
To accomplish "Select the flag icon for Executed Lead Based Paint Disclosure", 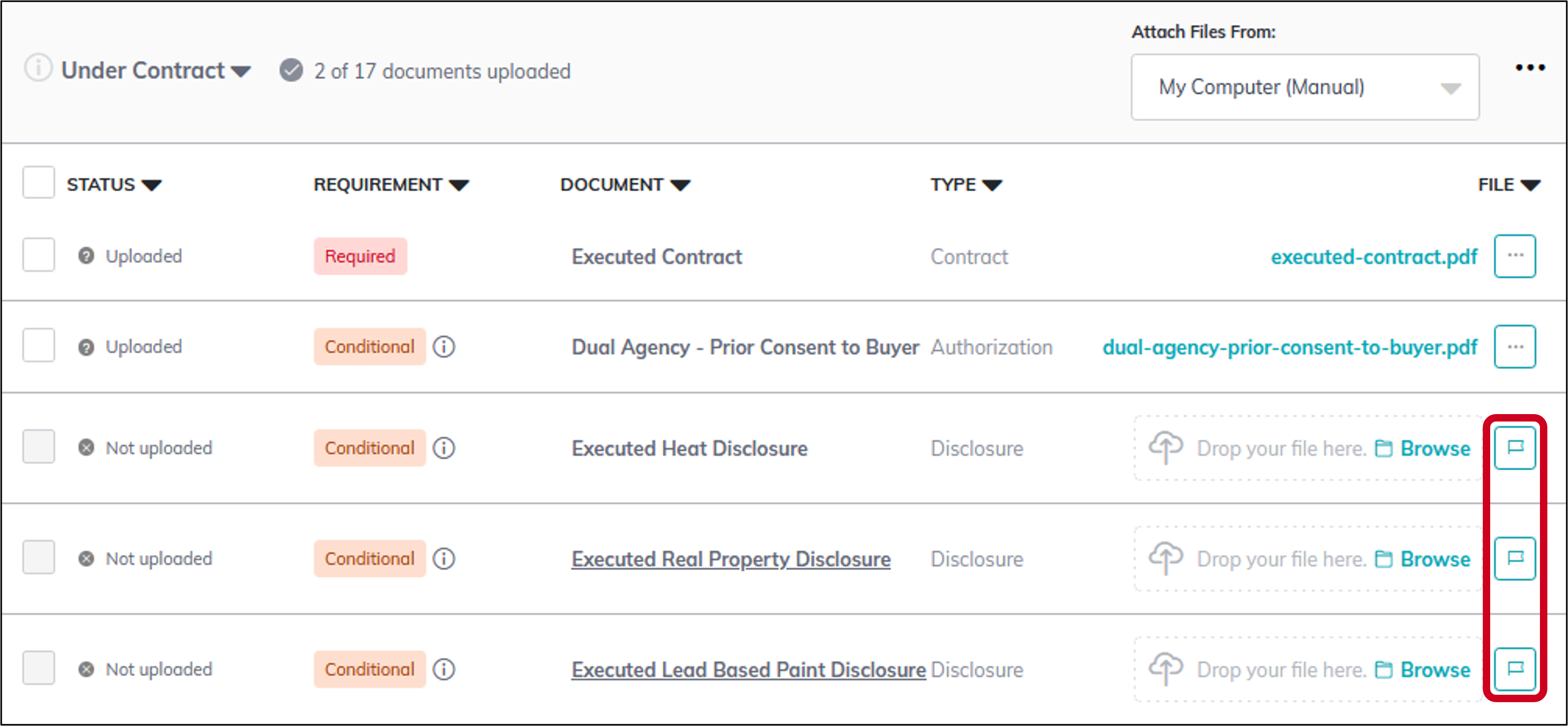I will 1515,669.
